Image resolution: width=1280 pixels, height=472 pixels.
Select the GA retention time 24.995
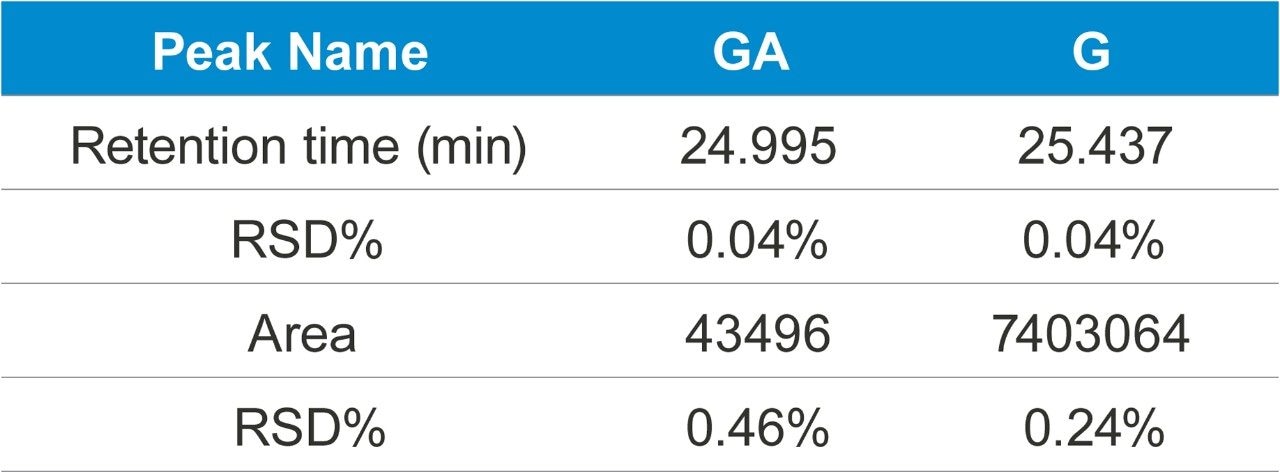point(757,148)
